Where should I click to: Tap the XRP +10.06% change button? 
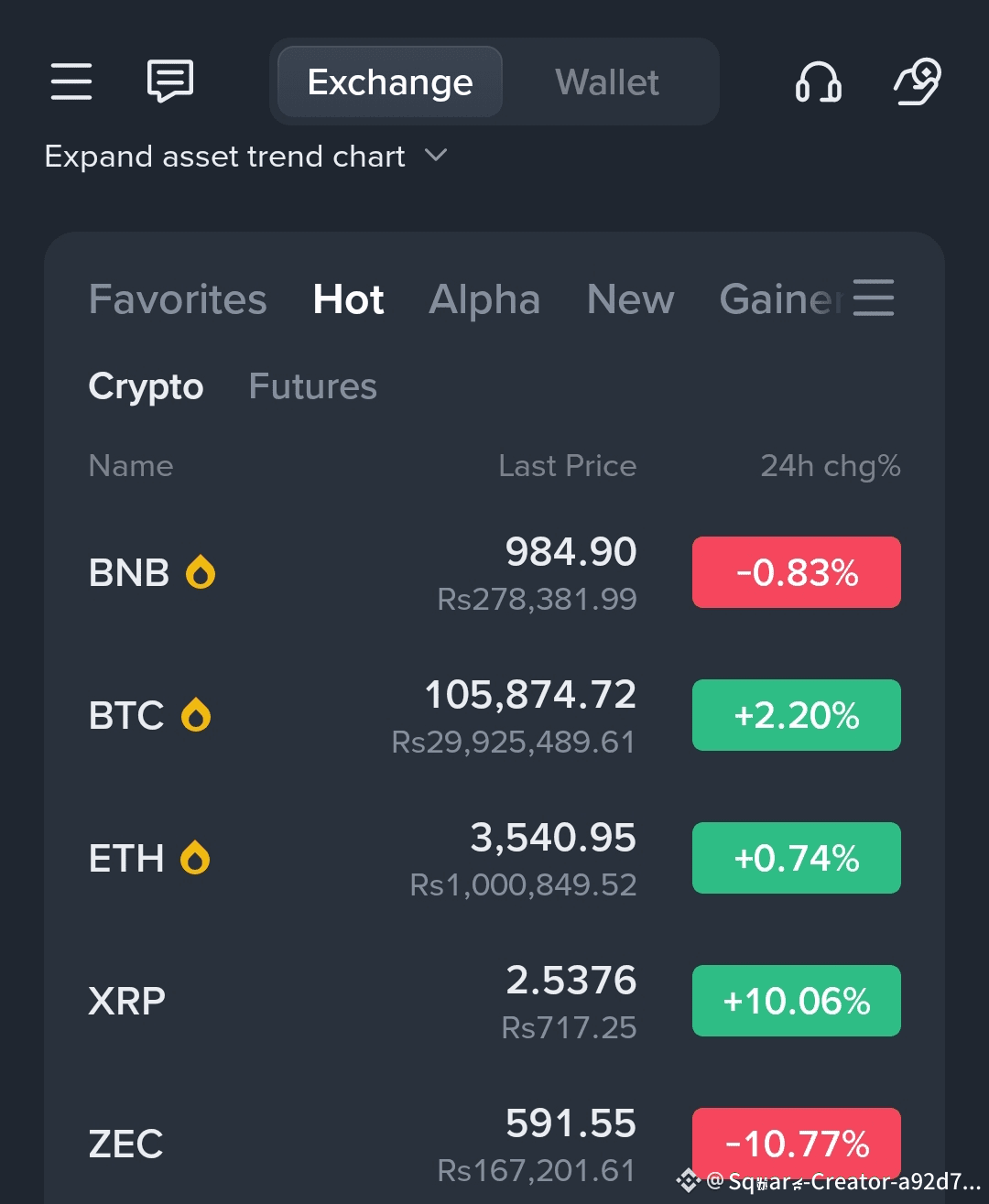coord(796,1001)
